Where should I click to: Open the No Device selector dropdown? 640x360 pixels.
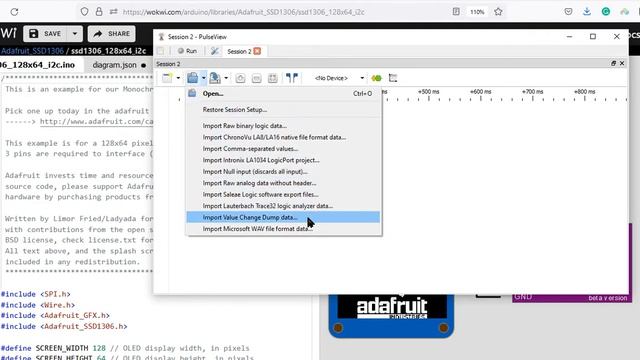click(338, 78)
